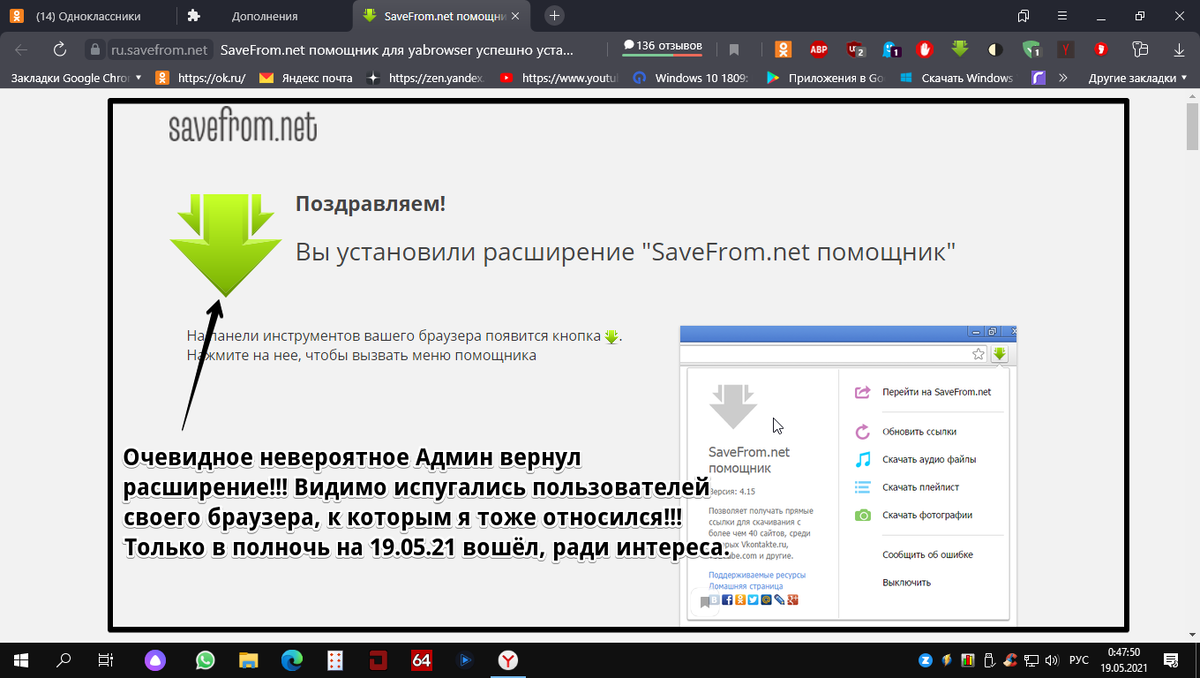
Task: Click the purple bookmark icon near the overflow
Action: pos(1039,78)
